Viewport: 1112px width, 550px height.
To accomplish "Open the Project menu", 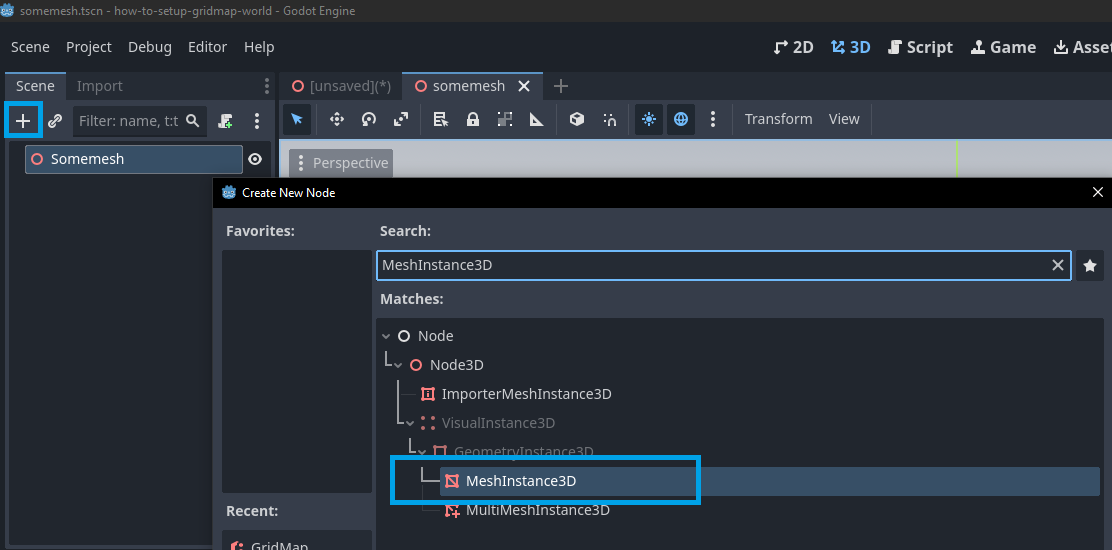I will click(x=89, y=47).
